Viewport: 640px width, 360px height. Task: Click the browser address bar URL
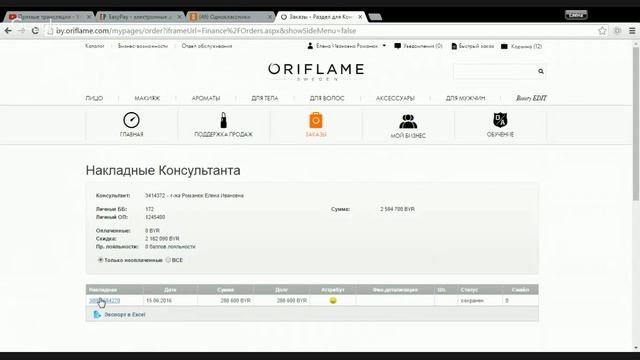pyautogui.click(x=206, y=31)
